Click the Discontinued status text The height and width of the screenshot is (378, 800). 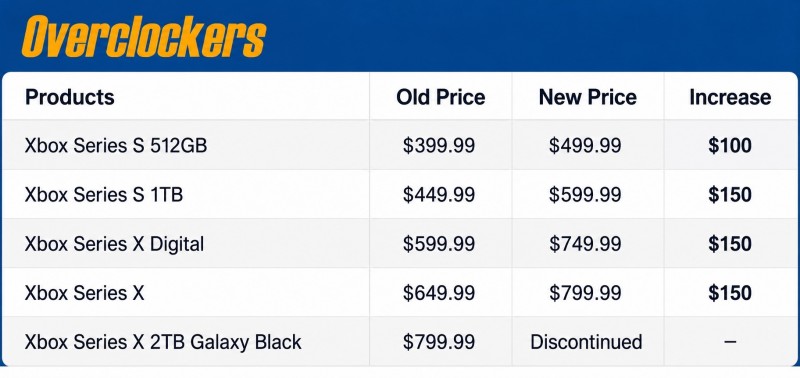(x=586, y=342)
